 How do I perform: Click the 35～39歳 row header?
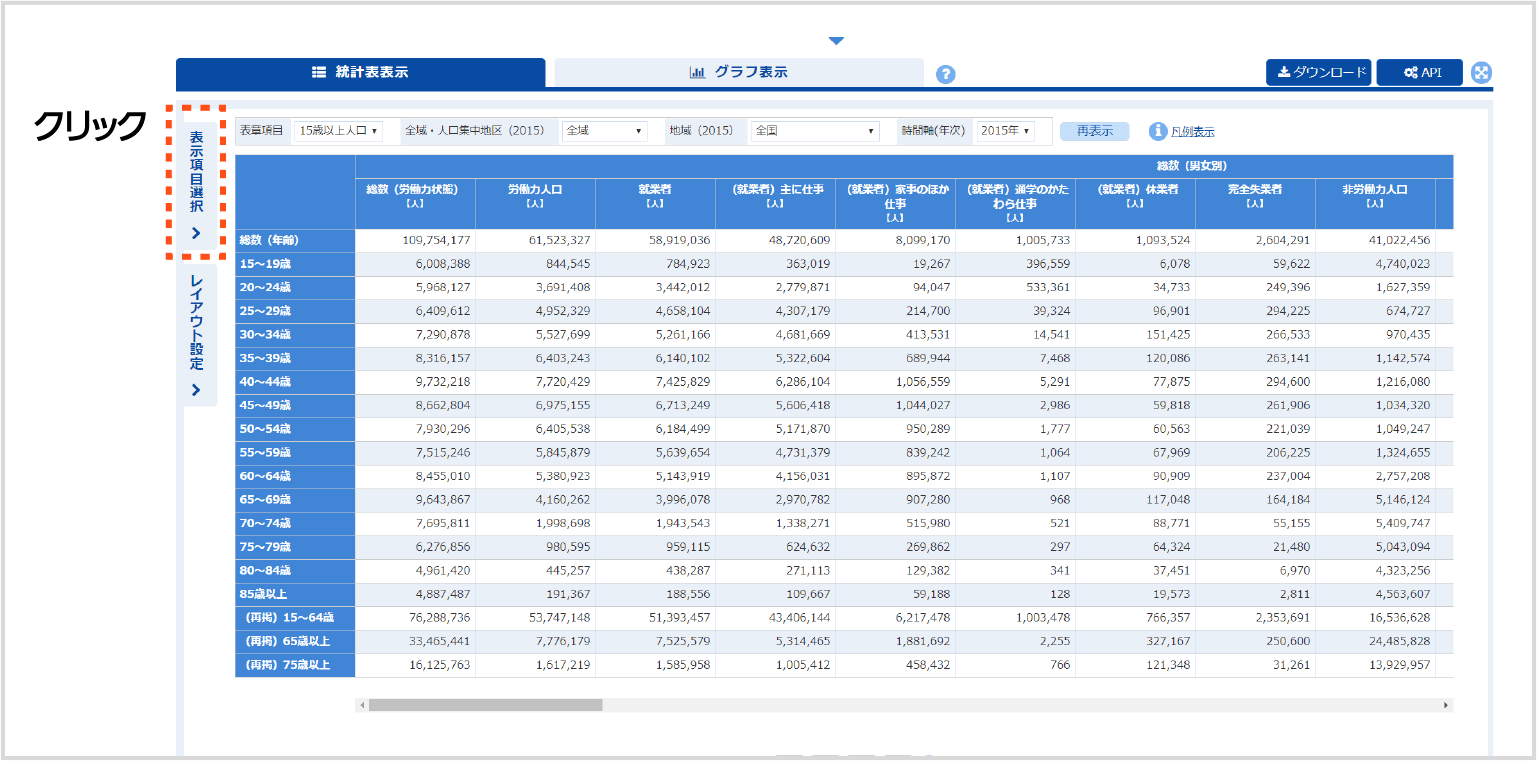pos(295,359)
